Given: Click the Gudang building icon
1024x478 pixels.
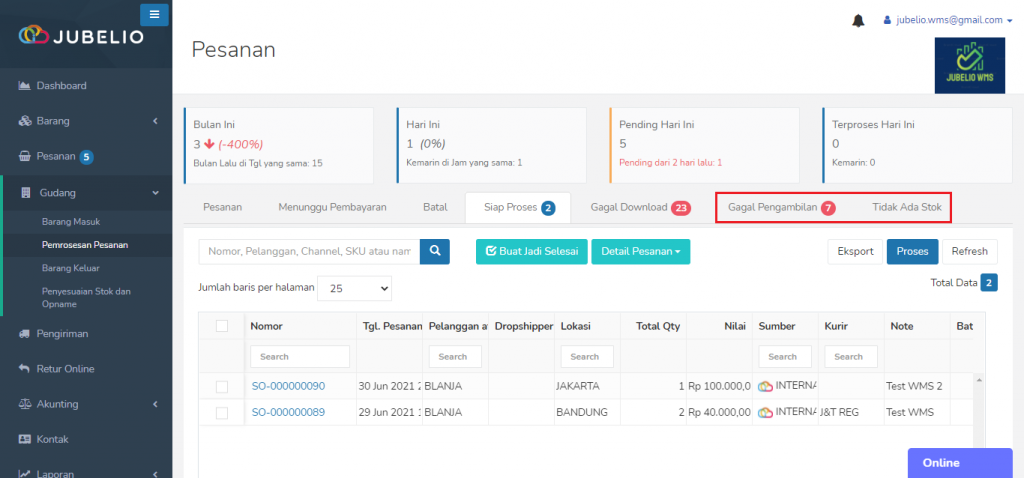Looking at the screenshot, I should point(26,193).
